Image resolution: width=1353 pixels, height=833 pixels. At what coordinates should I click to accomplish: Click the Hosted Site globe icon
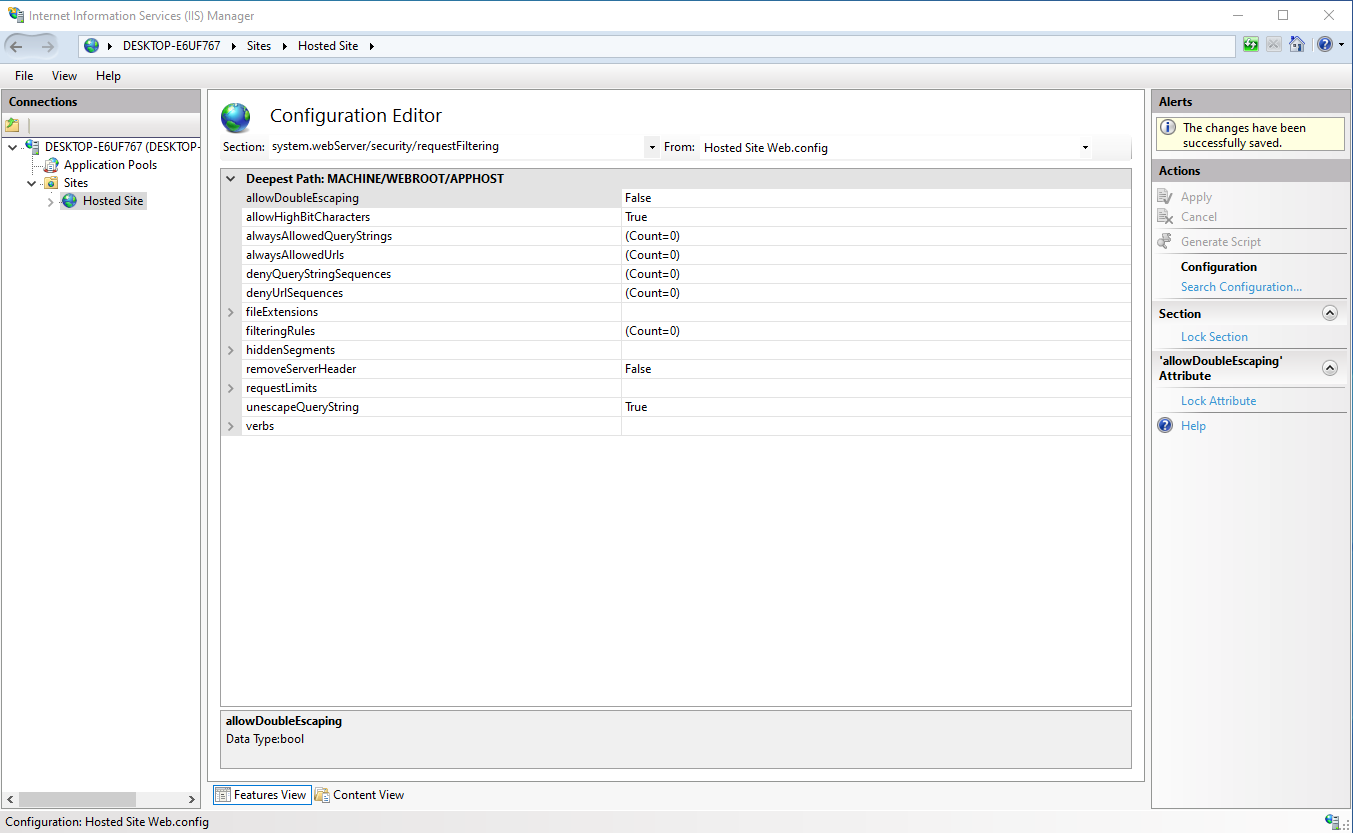point(68,200)
